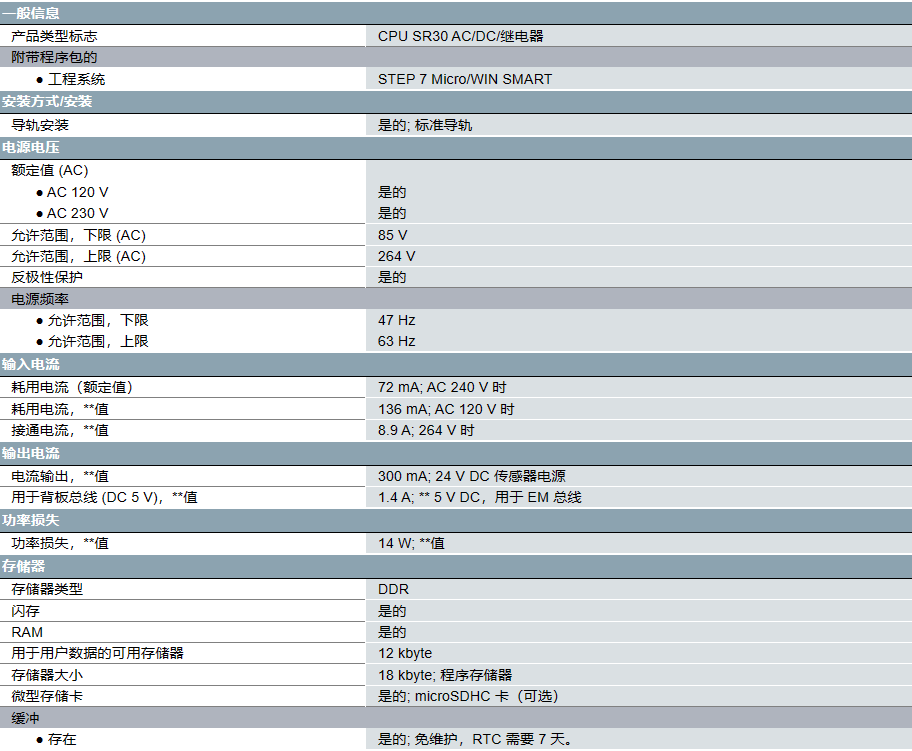Click the 反极性保护 row label
This screenshot has height=751, width=912.
[x=47, y=277]
